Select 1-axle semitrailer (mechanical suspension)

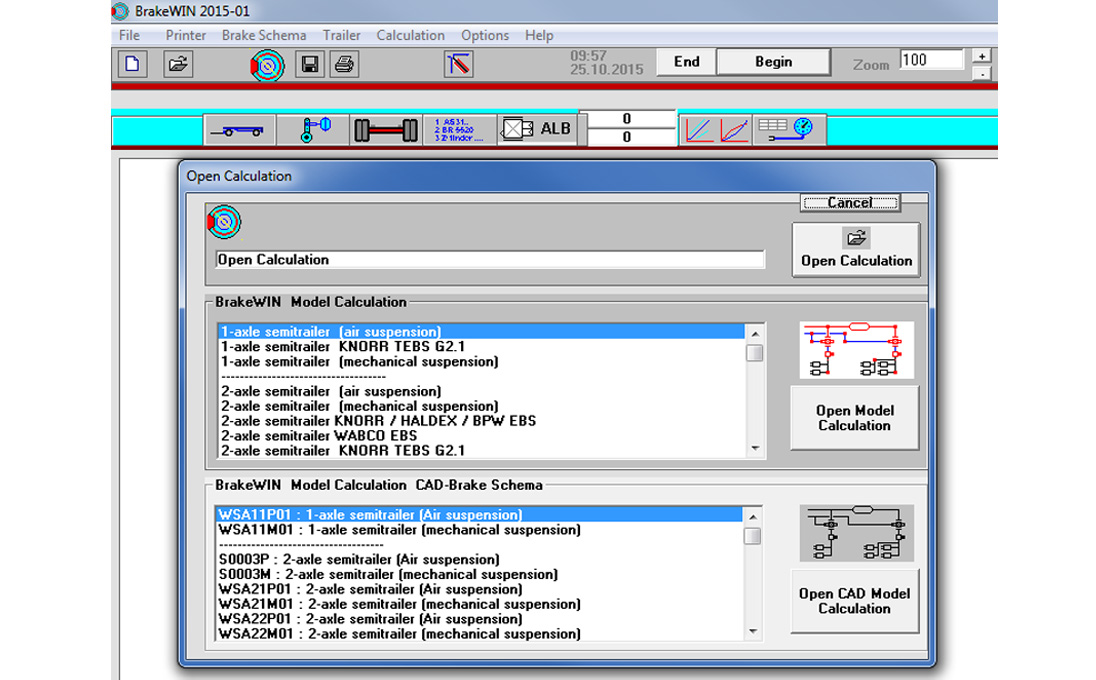(x=481, y=362)
